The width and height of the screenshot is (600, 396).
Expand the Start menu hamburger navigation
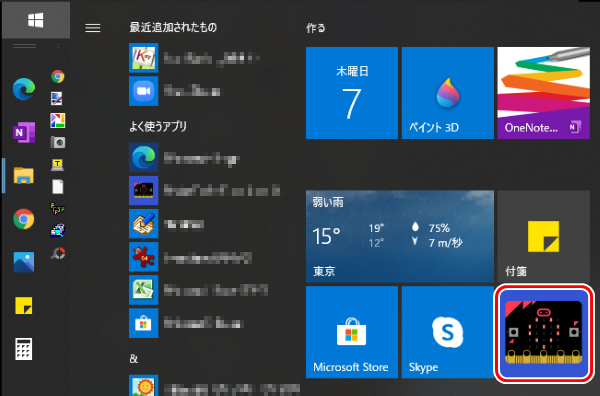[93, 28]
